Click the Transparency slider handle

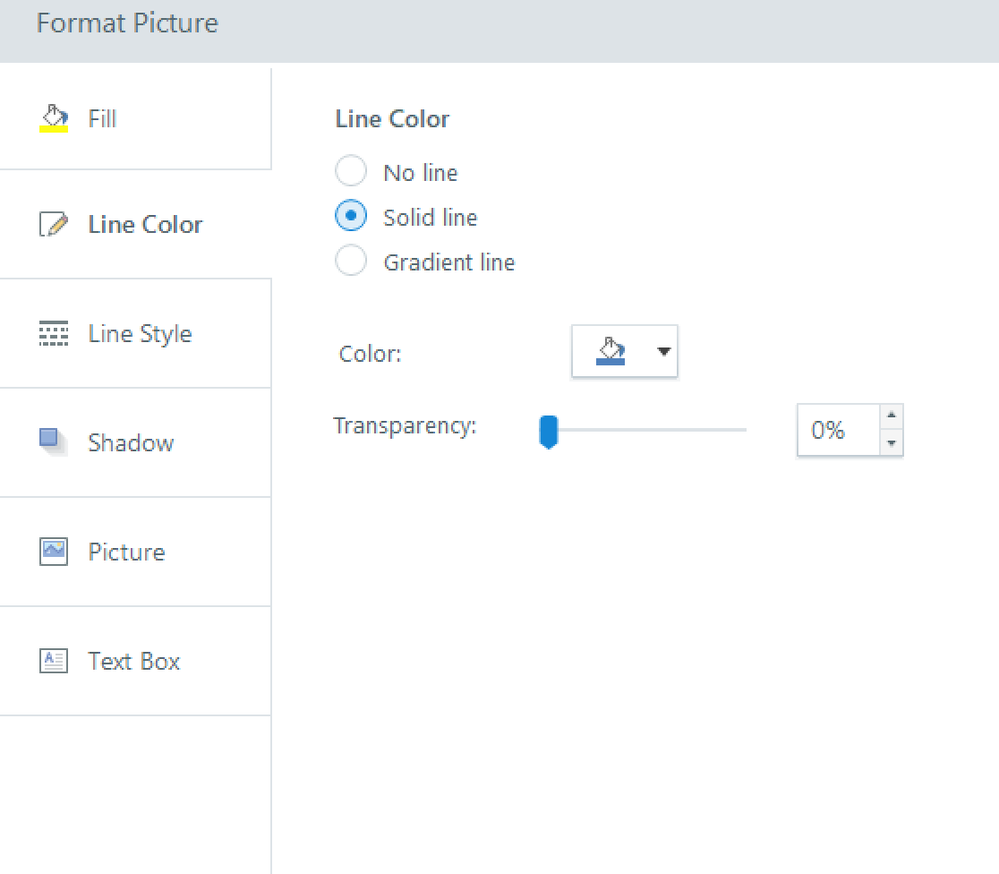pyautogui.click(x=548, y=432)
